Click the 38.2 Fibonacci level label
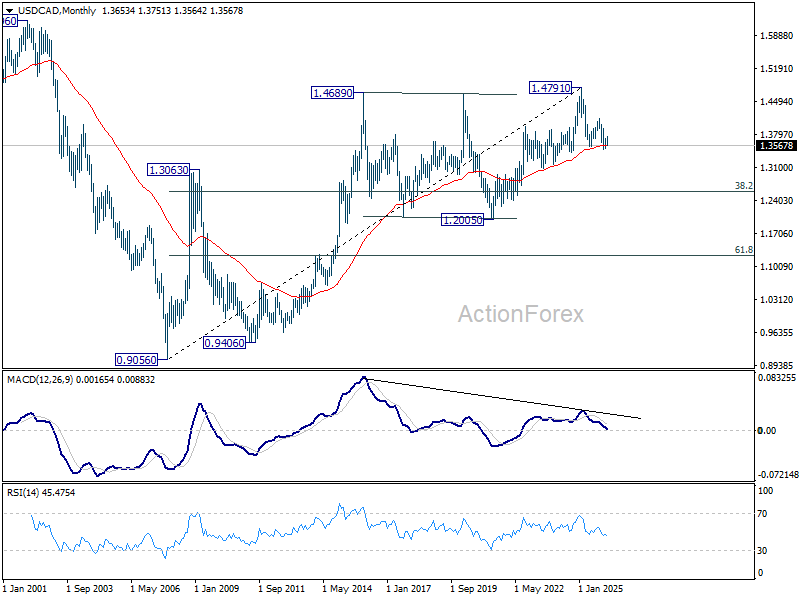The width and height of the screenshot is (800, 600). pyautogui.click(x=743, y=186)
